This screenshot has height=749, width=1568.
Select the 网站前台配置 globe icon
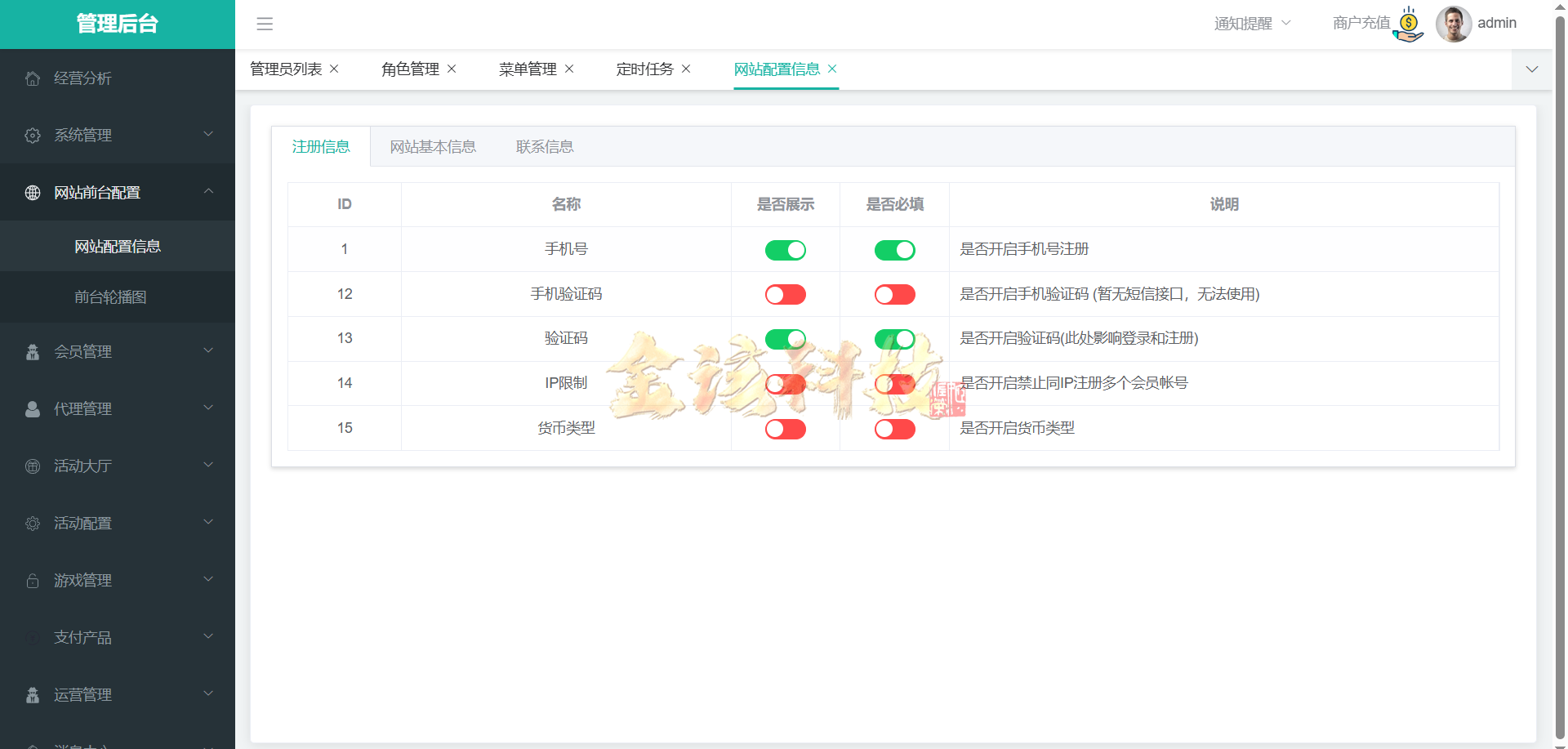[33, 192]
